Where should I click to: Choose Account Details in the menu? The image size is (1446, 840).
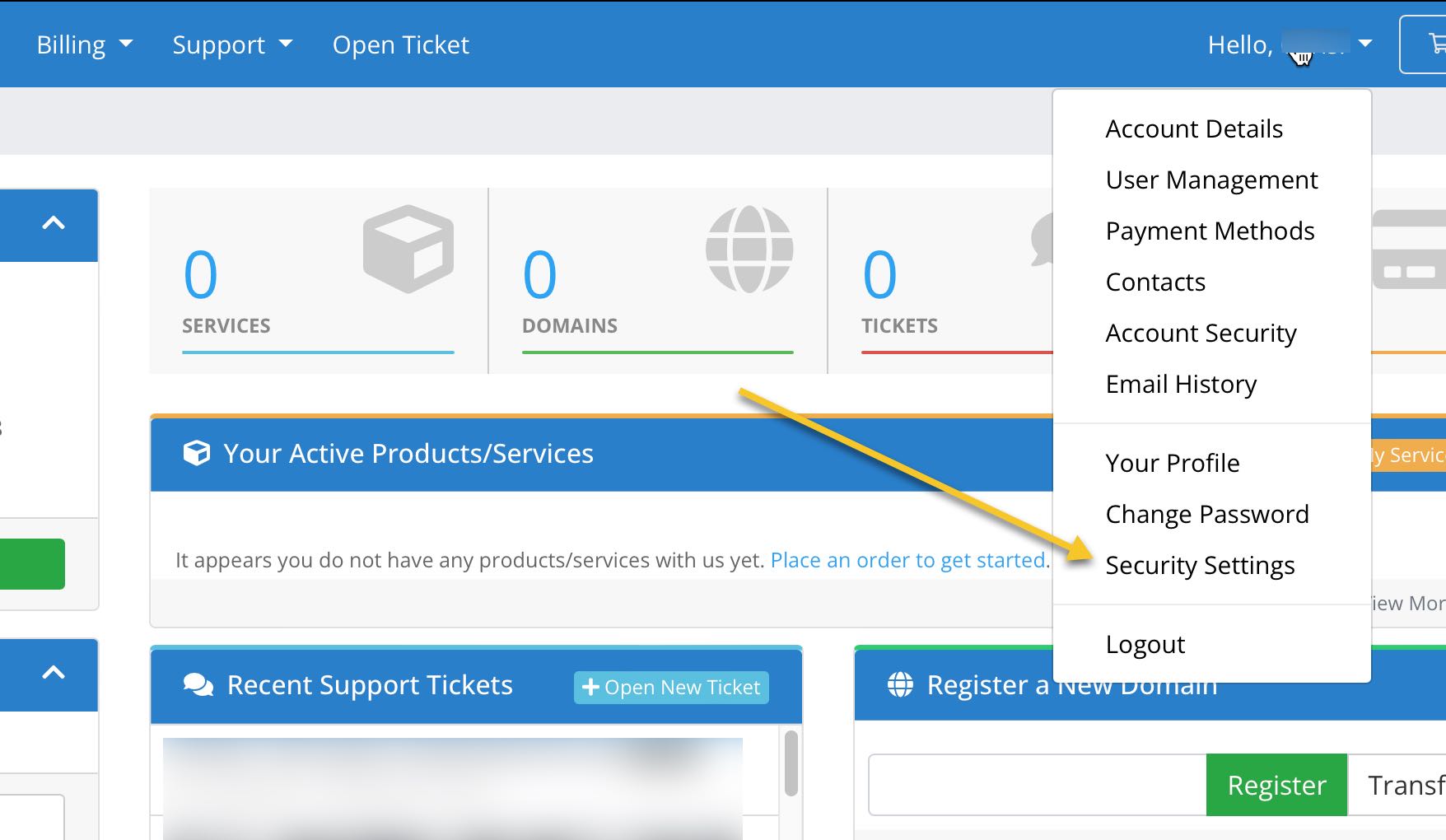tap(1194, 129)
